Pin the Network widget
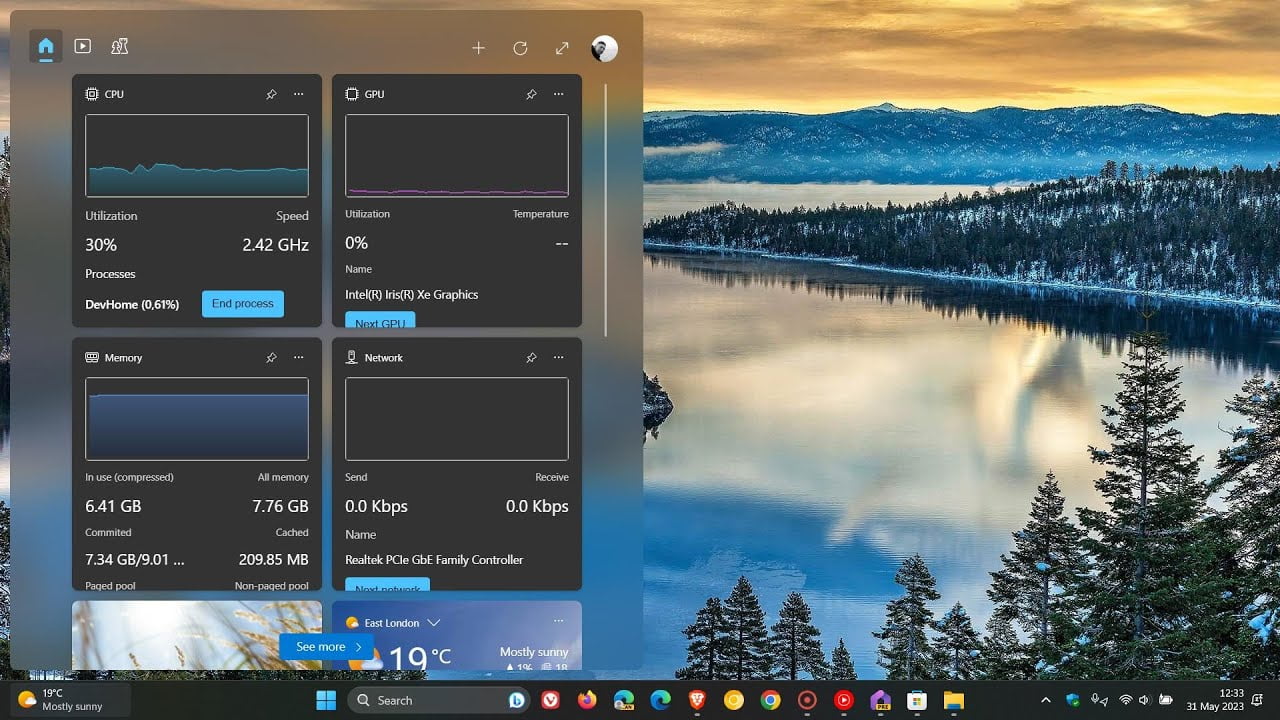1280x720 pixels. (x=531, y=357)
